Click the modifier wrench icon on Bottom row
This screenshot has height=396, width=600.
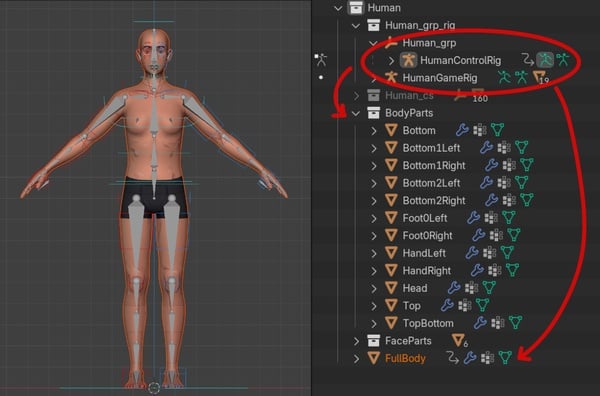point(462,130)
